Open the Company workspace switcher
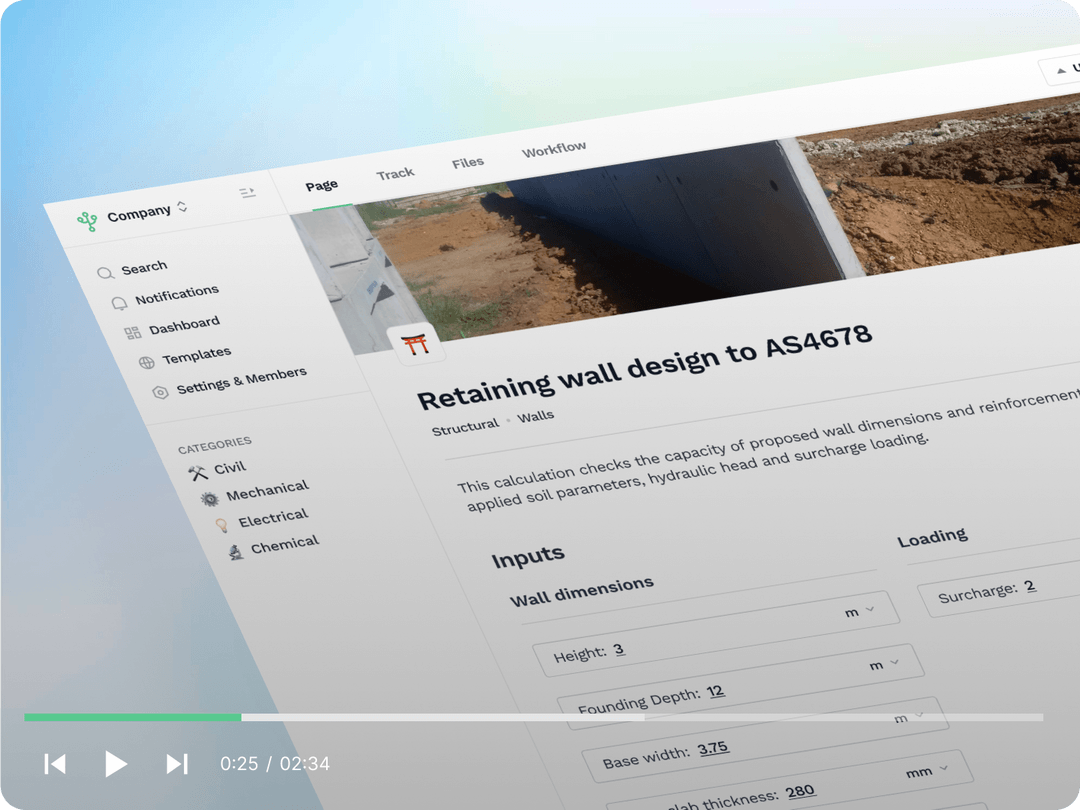This screenshot has height=810, width=1080. tap(143, 211)
